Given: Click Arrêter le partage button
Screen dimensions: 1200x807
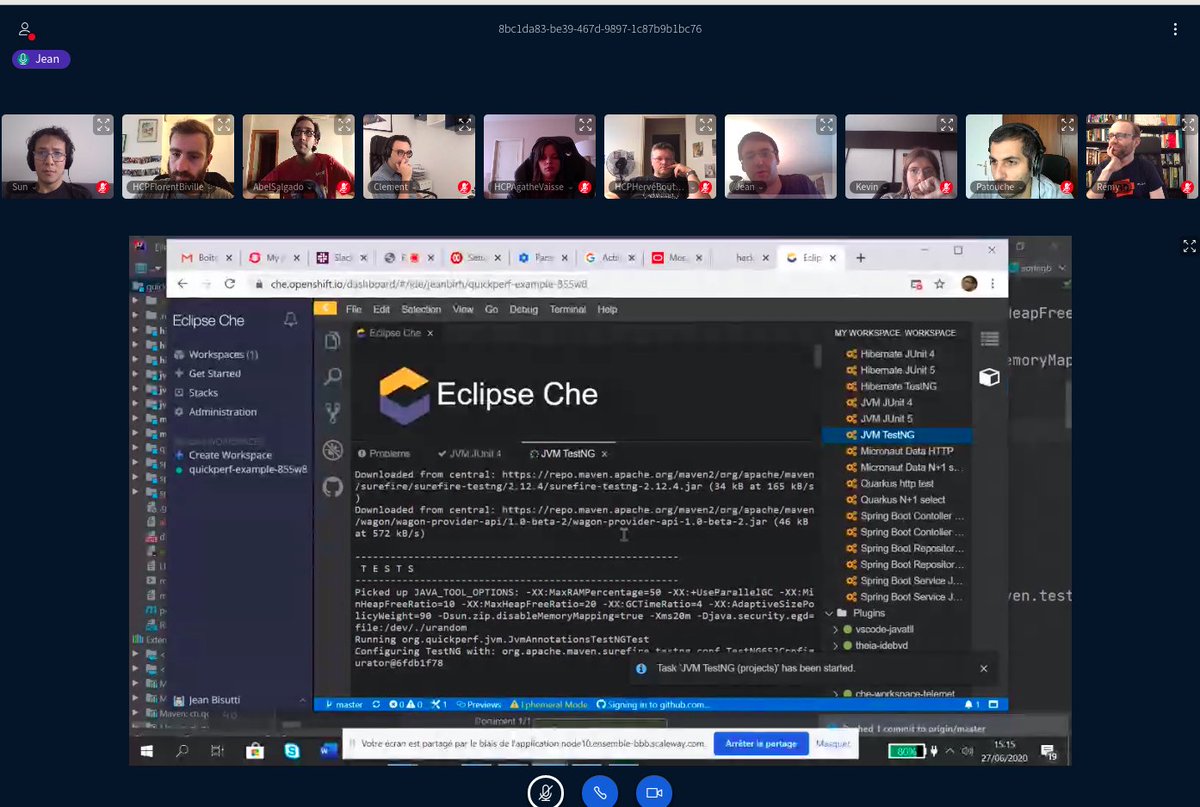Looking at the screenshot, I should pyautogui.click(x=760, y=744).
